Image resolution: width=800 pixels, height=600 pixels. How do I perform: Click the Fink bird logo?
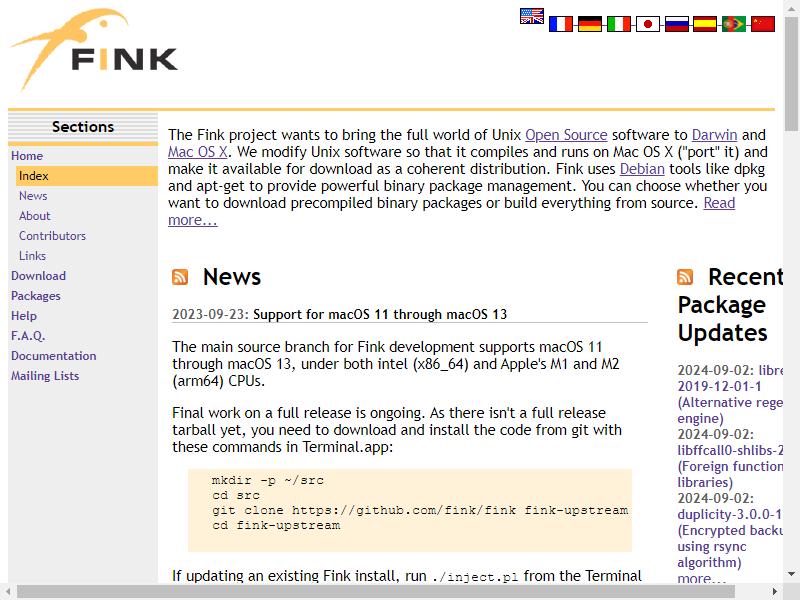pyautogui.click(x=94, y=49)
